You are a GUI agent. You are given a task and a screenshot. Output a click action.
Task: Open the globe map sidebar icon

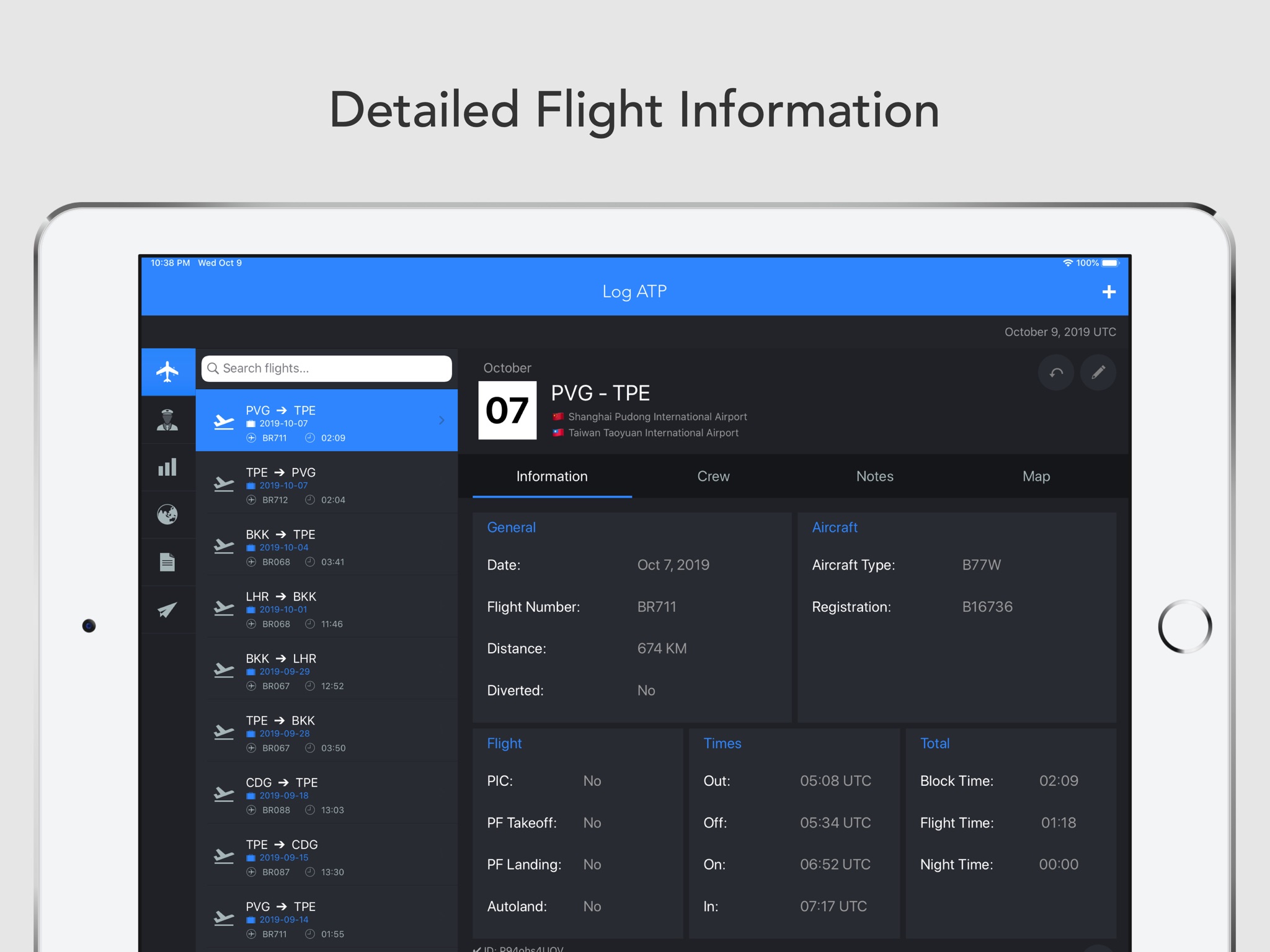(x=167, y=514)
